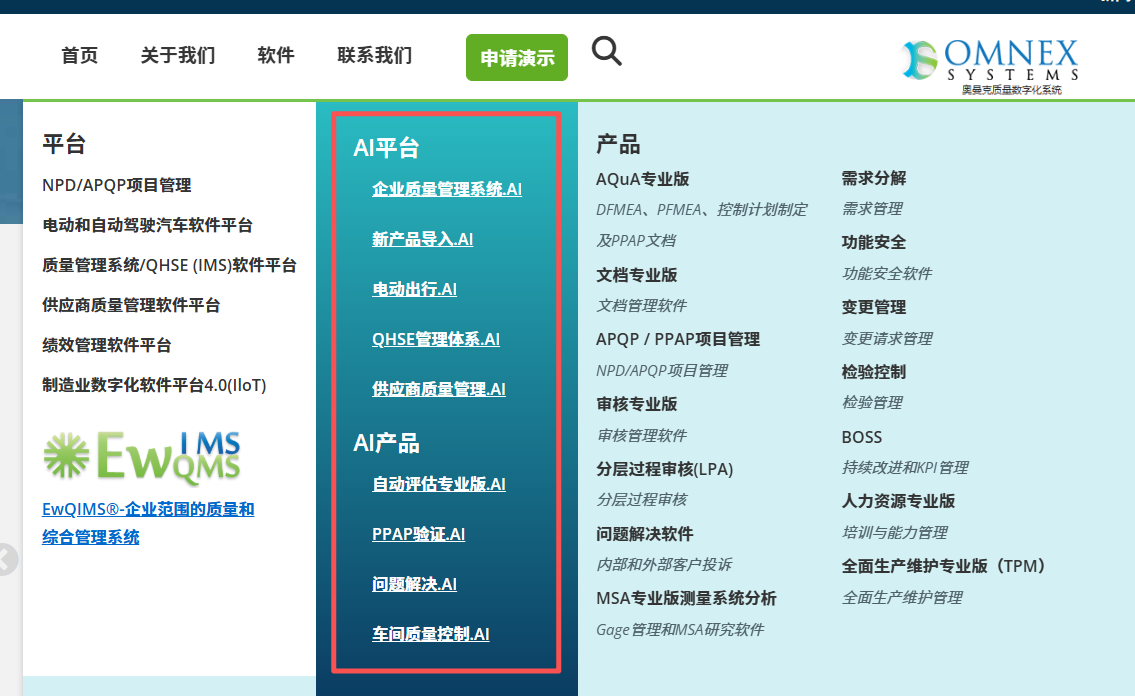The height and width of the screenshot is (696, 1135).
Task: Open 新产品导入.AI link
Action: pos(423,239)
